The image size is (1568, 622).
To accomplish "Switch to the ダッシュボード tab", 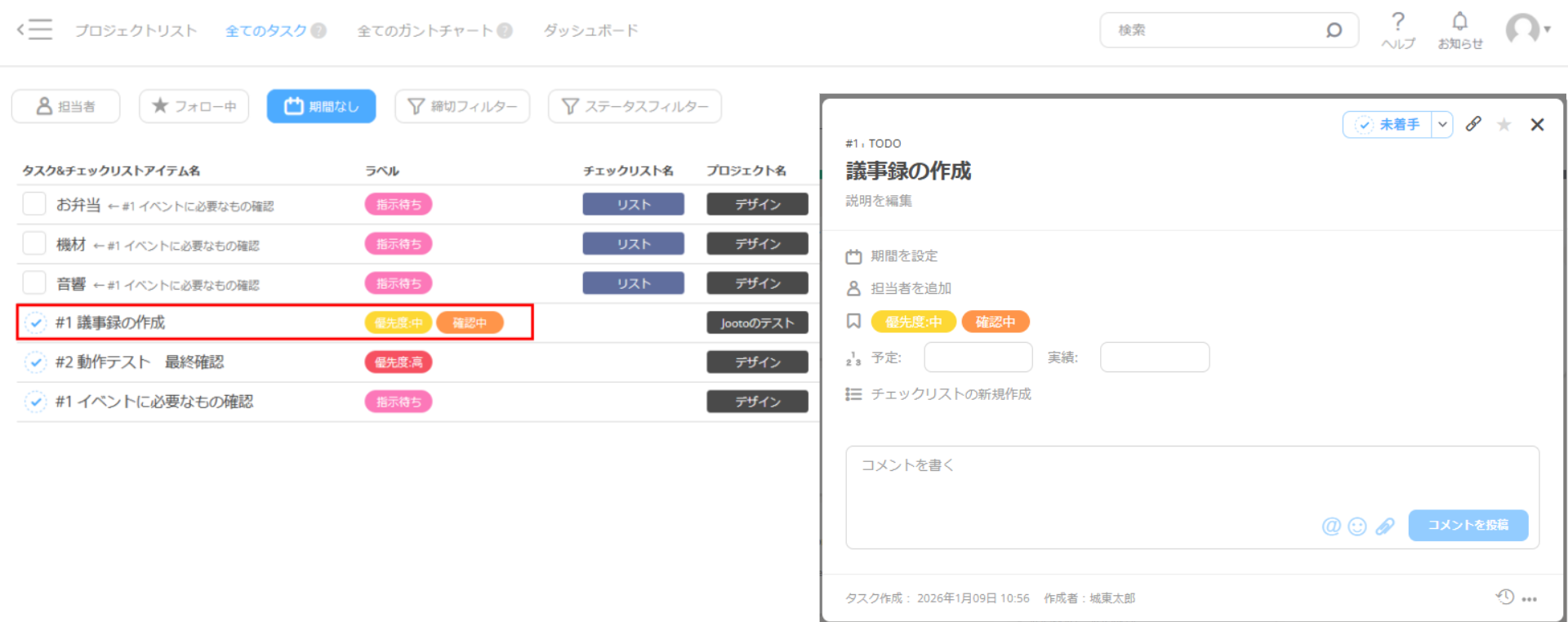I will pyautogui.click(x=590, y=31).
